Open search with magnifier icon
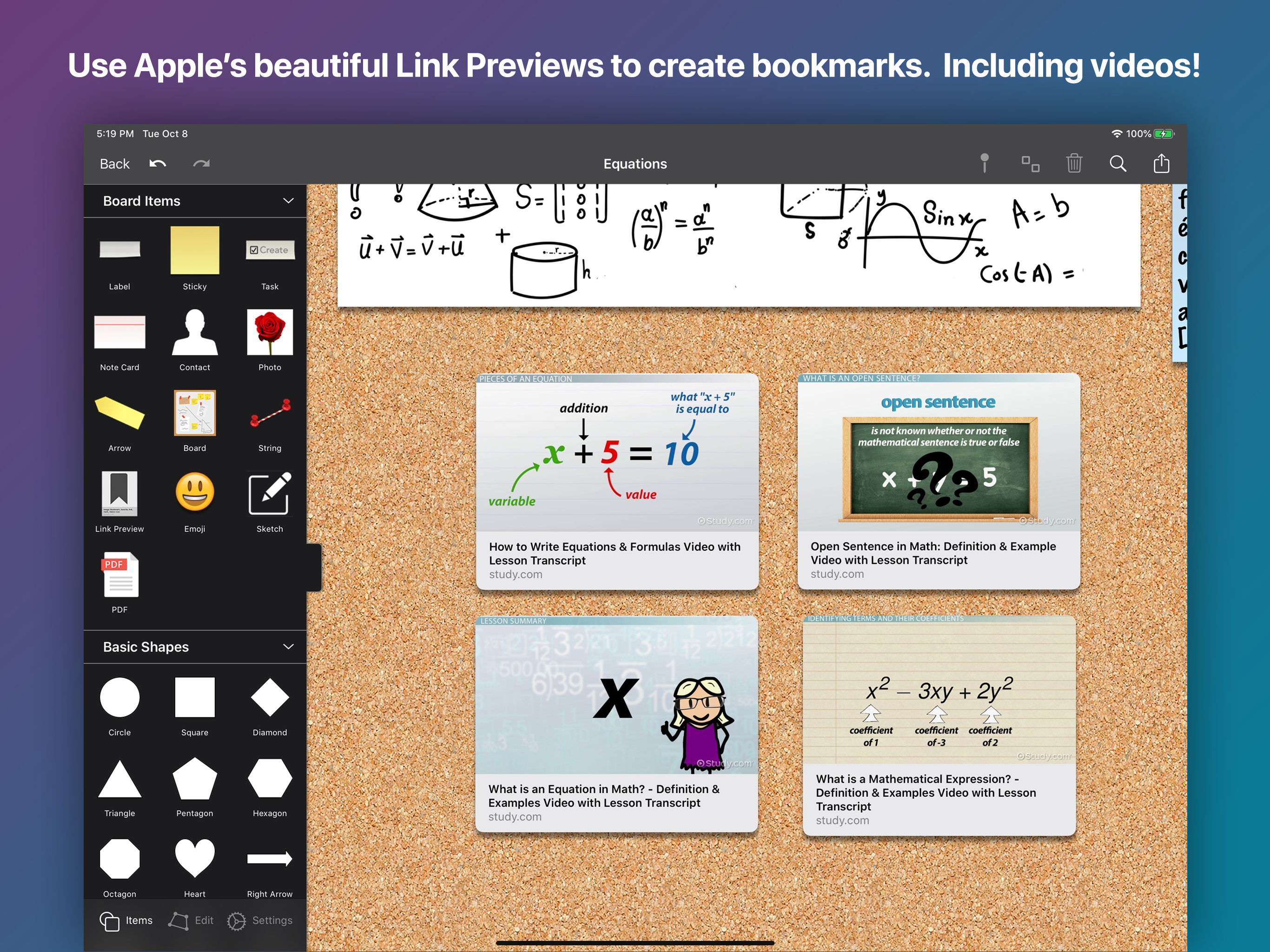Viewport: 1270px width, 952px height. [x=1117, y=164]
